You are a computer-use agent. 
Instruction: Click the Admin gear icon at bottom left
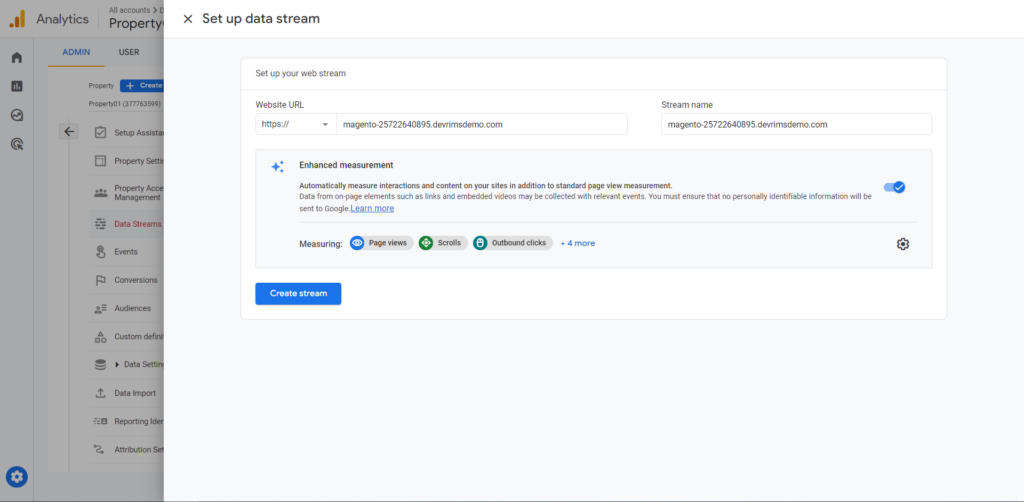17,477
